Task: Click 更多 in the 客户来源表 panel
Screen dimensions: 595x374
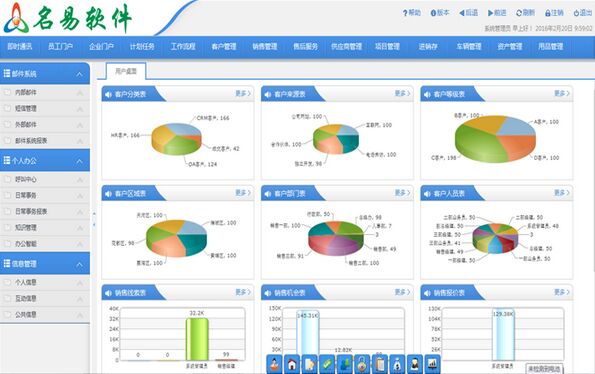Action: coord(403,94)
